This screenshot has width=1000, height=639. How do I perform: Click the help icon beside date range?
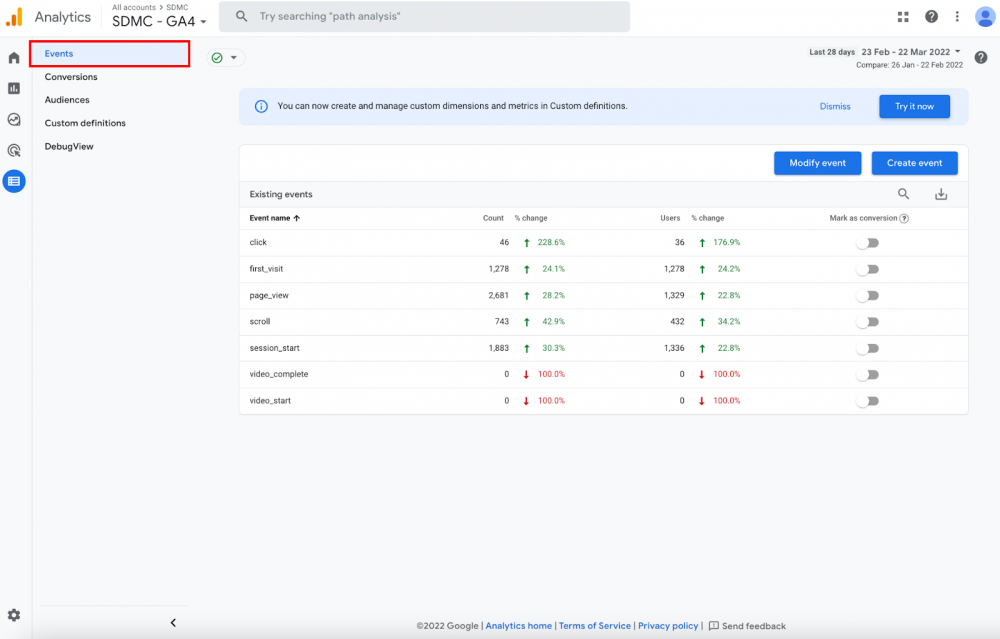click(x=981, y=57)
